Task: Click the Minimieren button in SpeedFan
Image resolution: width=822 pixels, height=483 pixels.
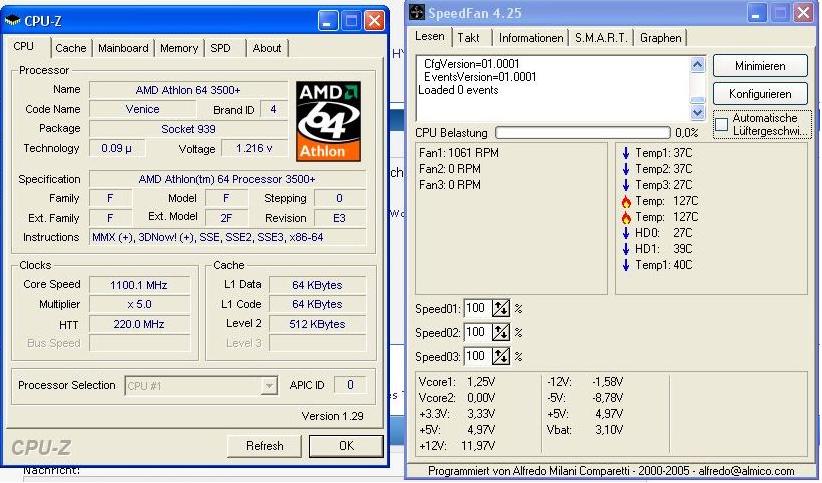Action: pyautogui.click(x=760, y=66)
